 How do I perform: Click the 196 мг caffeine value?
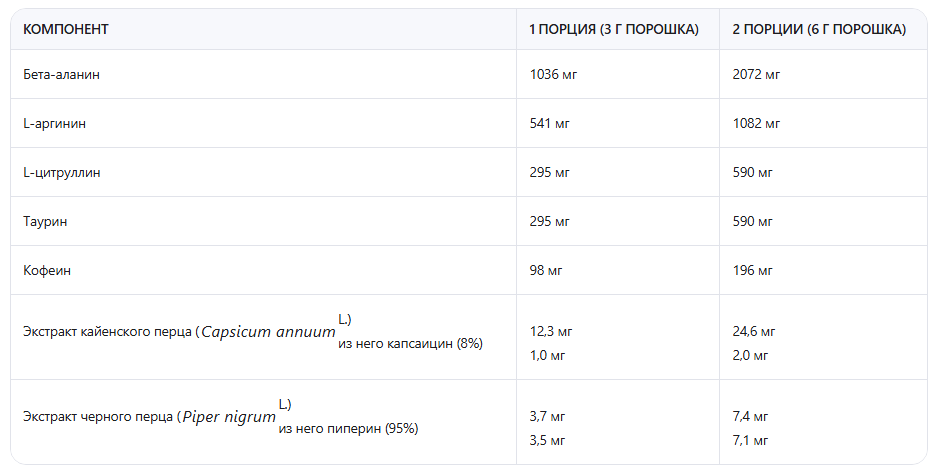(x=753, y=270)
